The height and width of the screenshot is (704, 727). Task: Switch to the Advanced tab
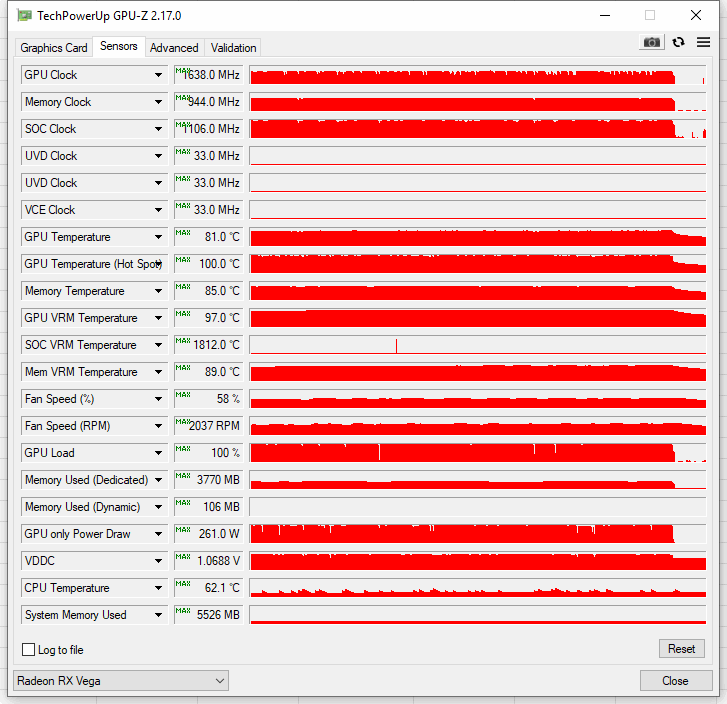coord(174,48)
